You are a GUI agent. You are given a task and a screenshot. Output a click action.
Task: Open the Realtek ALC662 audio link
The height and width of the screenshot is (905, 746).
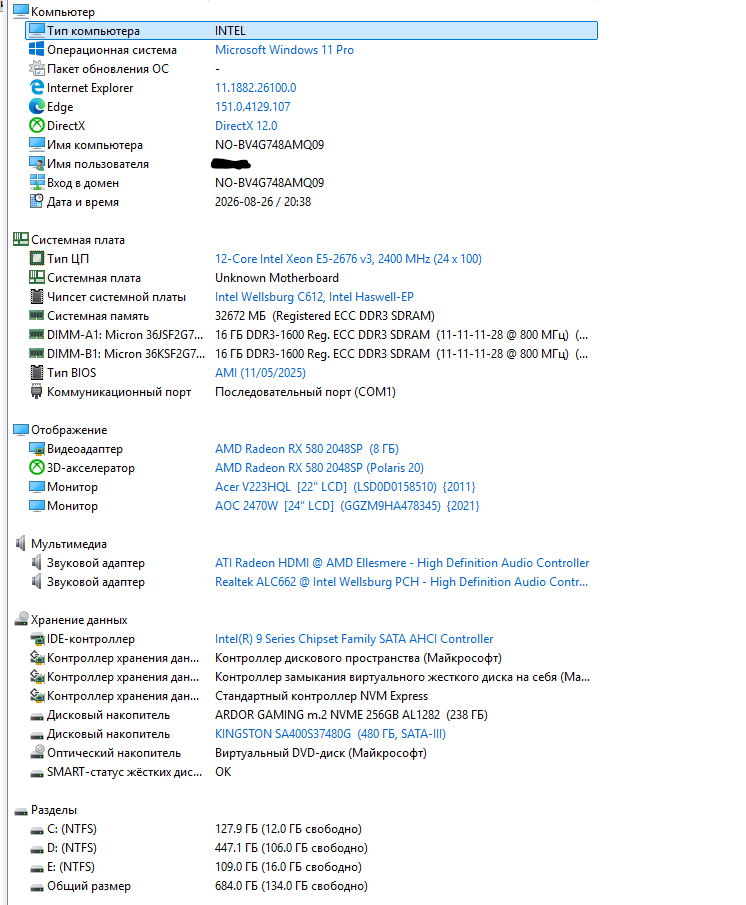(401, 582)
